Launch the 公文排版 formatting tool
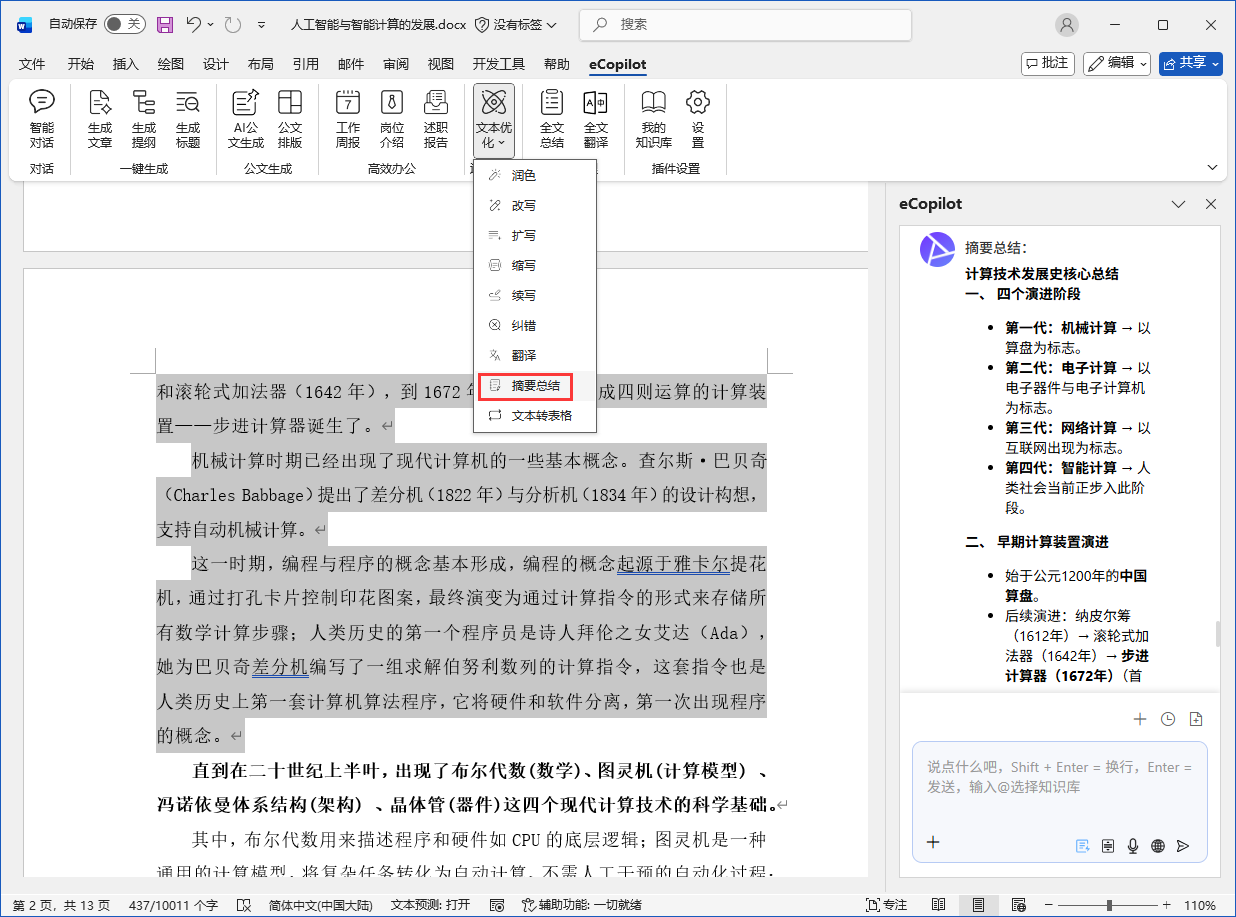The width and height of the screenshot is (1236, 917). (290, 119)
